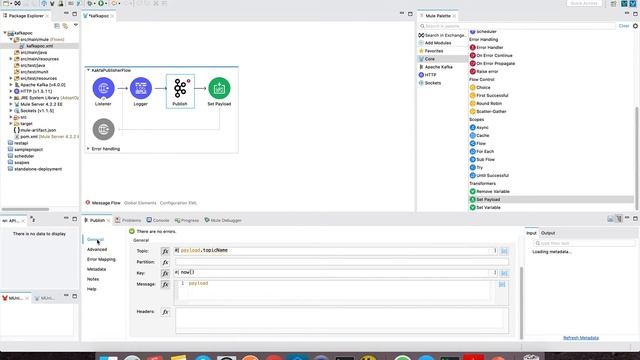This screenshot has width=640, height=360.
Task: Click Add Modules in palette
Action: click(x=435, y=43)
